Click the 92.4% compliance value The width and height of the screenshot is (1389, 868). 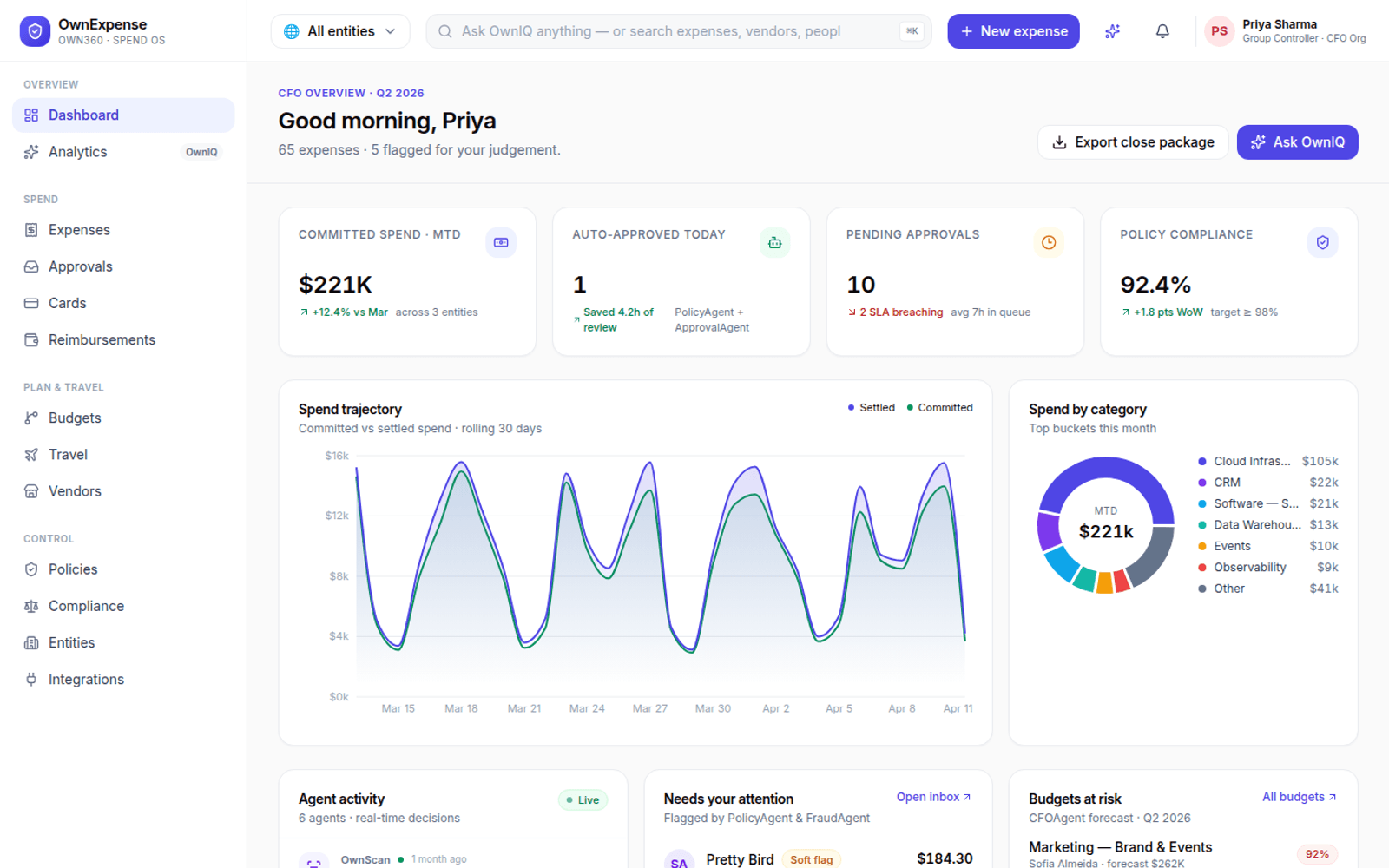pyautogui.click(x=1155, y=285)
